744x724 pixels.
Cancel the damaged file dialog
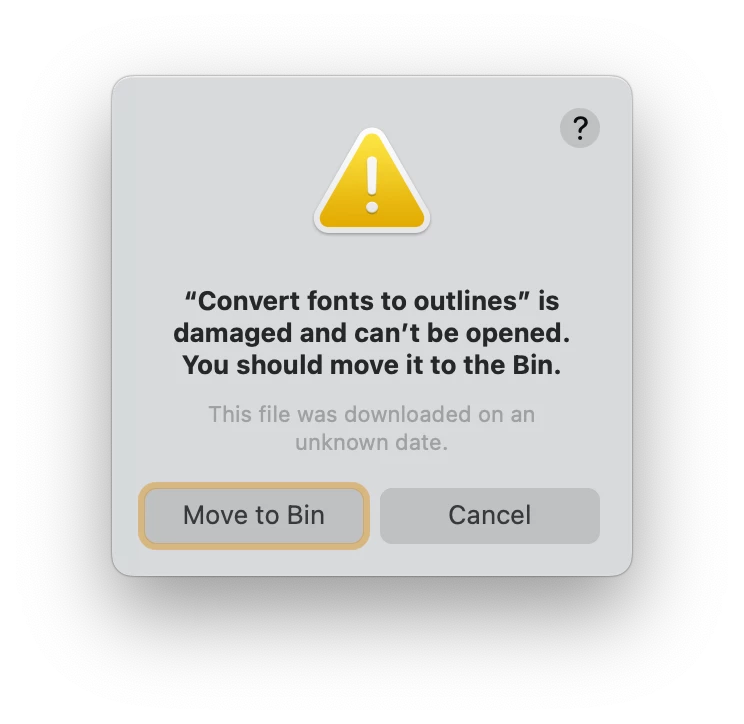490,516
